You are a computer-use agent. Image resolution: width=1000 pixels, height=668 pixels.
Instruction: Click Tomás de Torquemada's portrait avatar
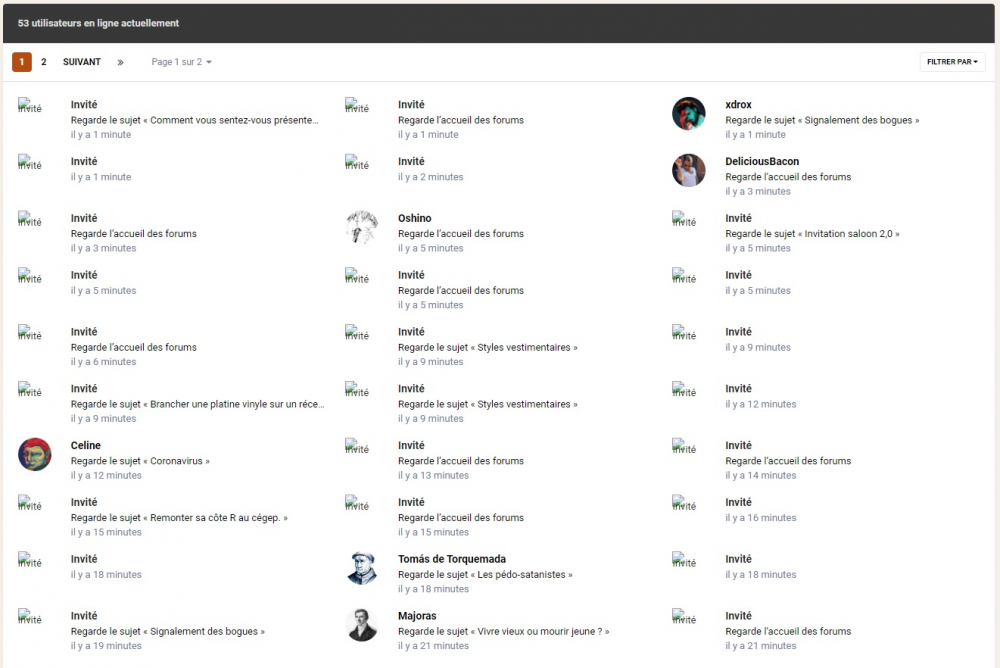tap(361, 568)
